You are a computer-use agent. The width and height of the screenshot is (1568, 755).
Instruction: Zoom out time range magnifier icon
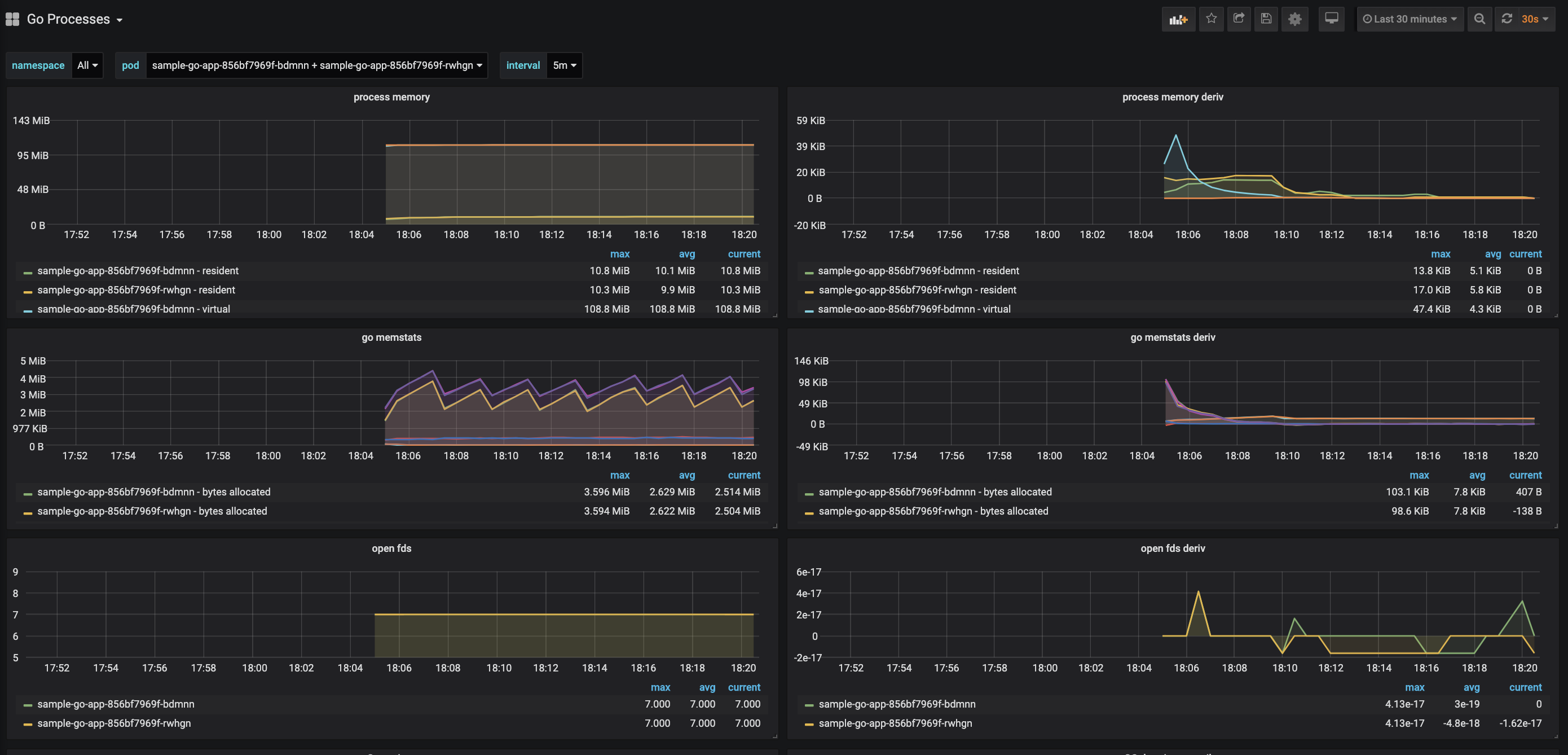(x=1479, y=19)
